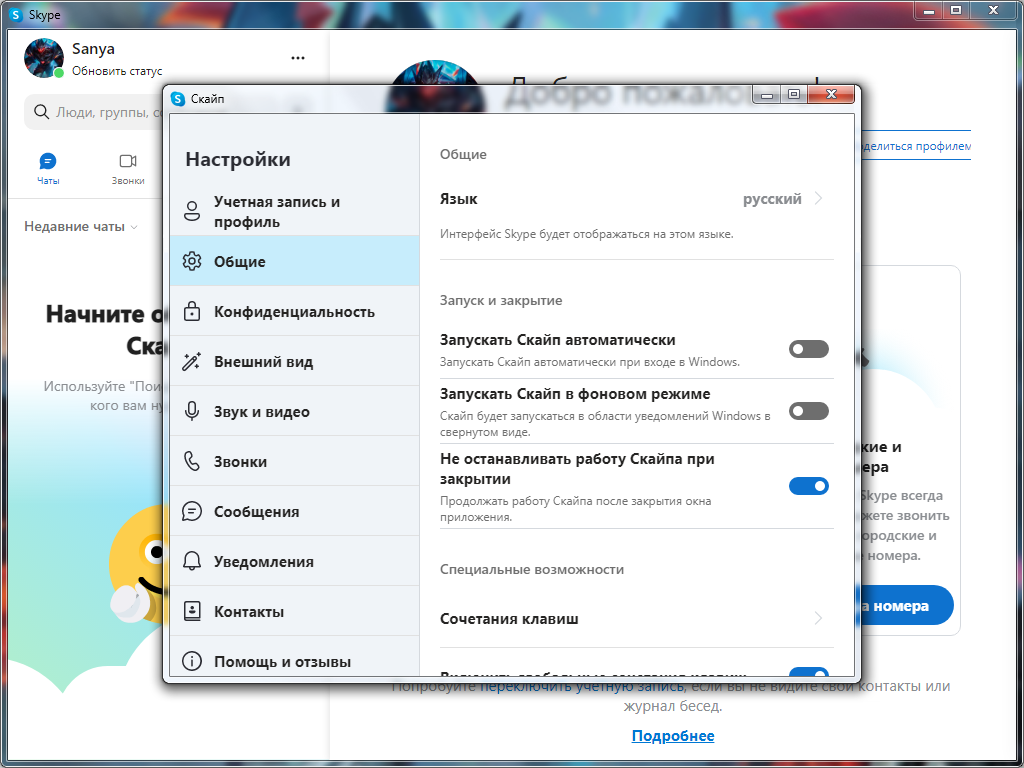Open the three-dots More menu next to Sanya
Image resolution: width=1024 pixels, height=768 pixels.
tap(298, 58)
